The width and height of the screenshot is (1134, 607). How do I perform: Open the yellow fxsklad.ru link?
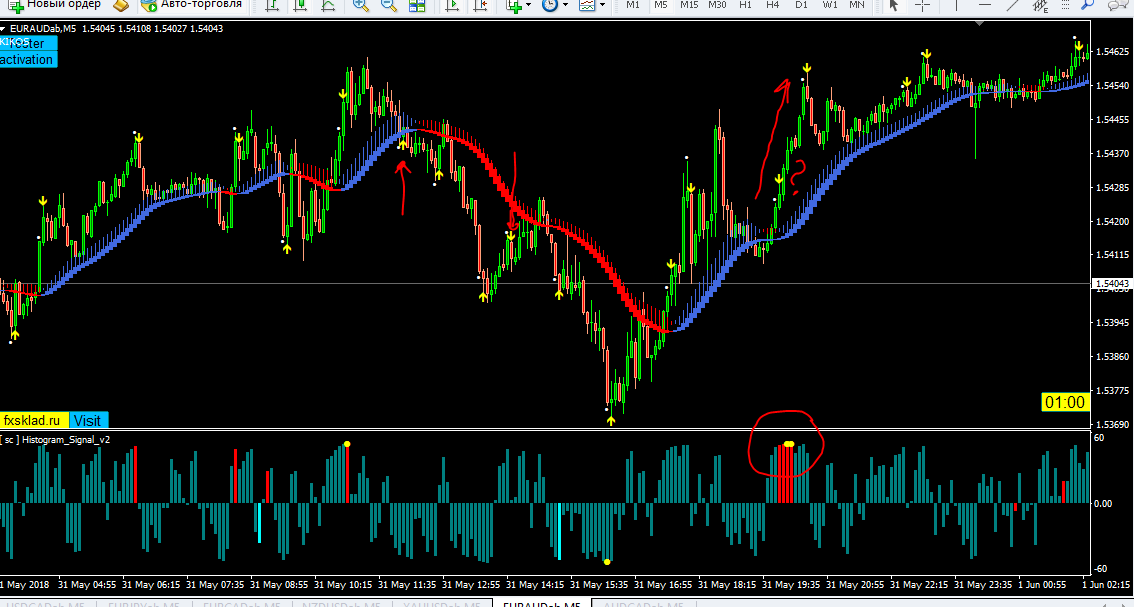pyautogui.click(x=34, y=420)
